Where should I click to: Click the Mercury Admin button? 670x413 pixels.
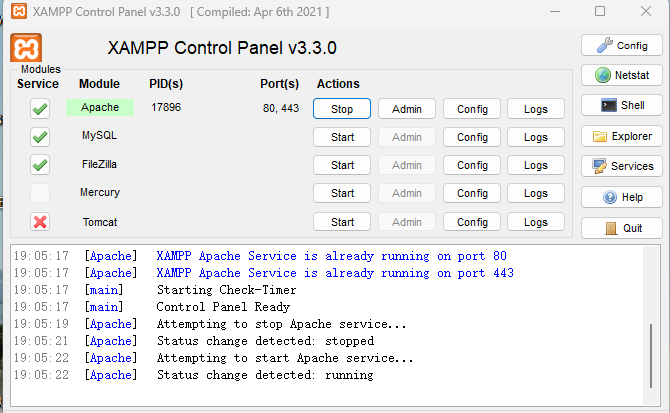[407, 193]
